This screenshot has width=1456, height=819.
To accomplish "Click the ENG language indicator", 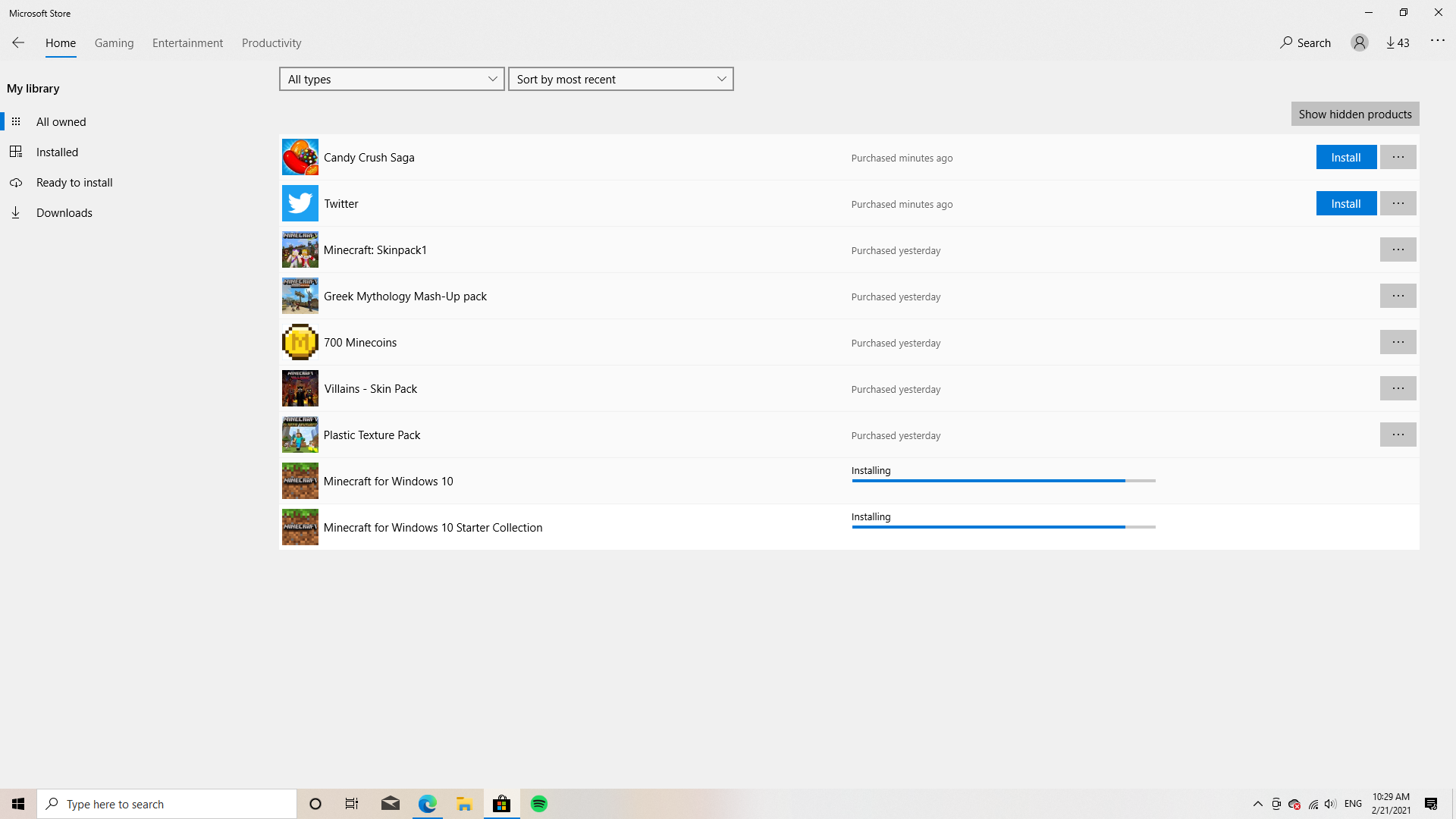I will tap(1353, 804).
